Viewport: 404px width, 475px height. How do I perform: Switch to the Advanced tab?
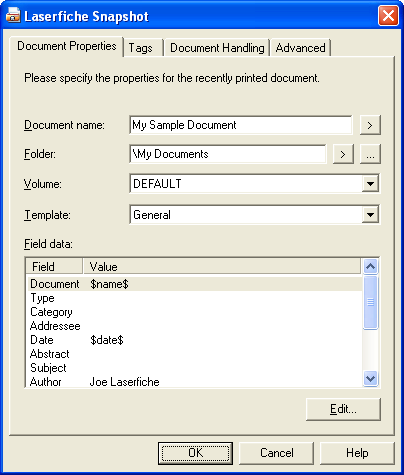(300, 48)
